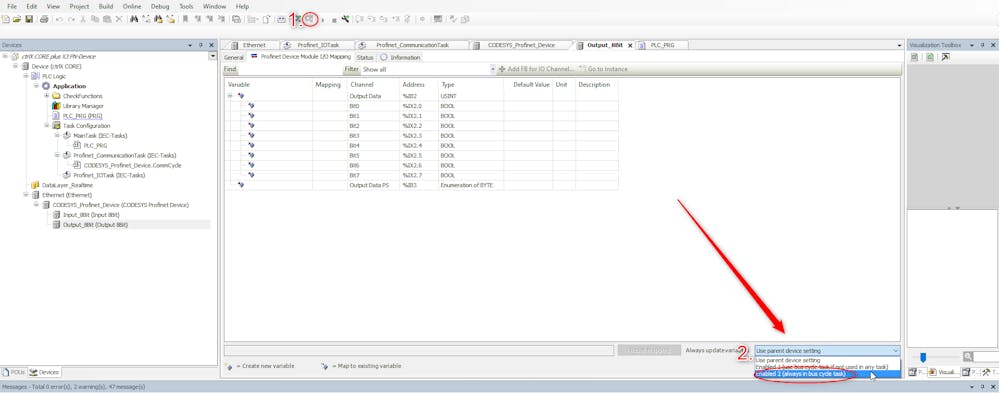The image size is (999, 393).
Task: Click the New File toolbar icon
Action: tap(6, 19)
